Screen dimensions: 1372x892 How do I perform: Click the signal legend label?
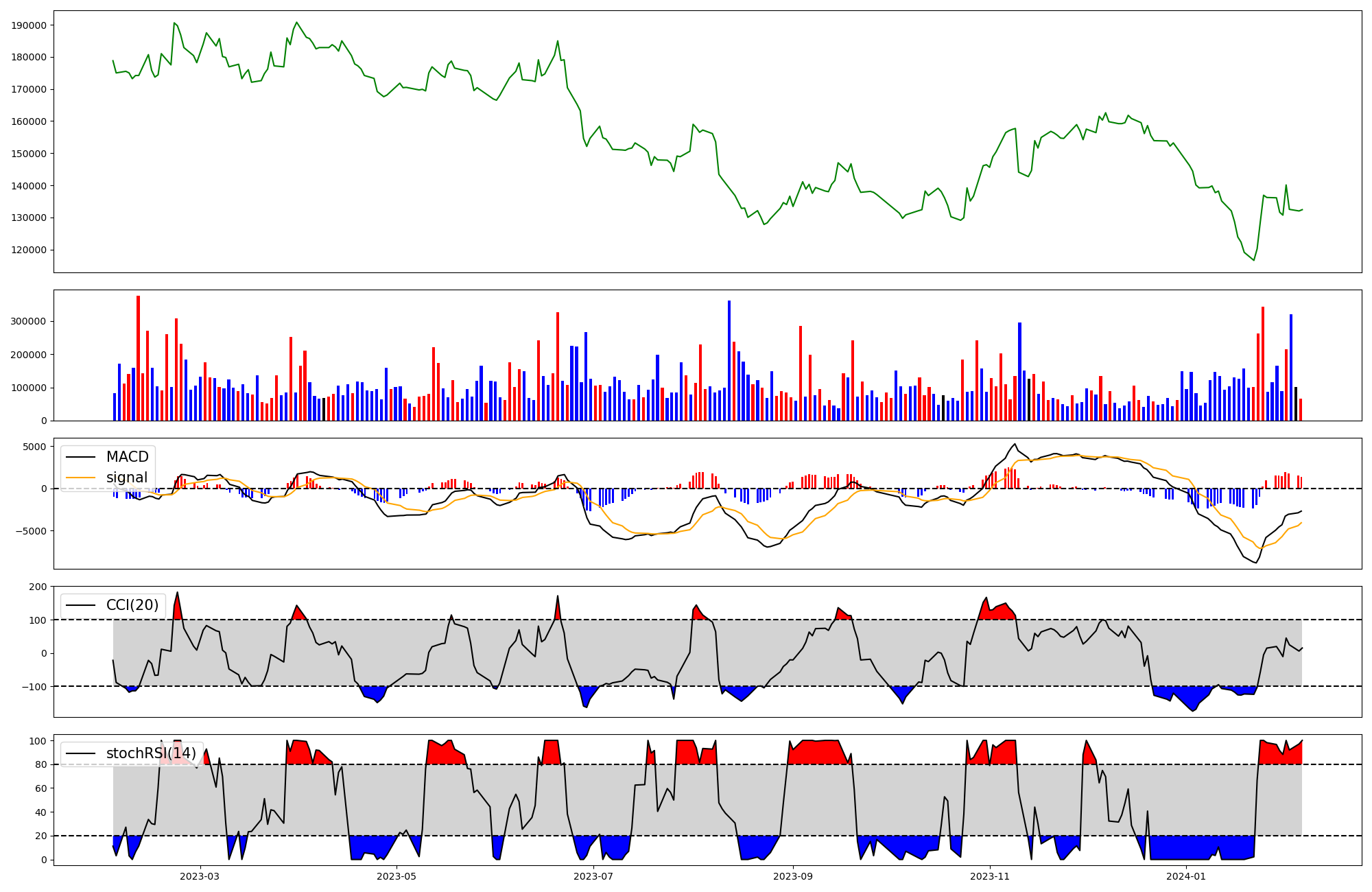(x=126, y=478)
